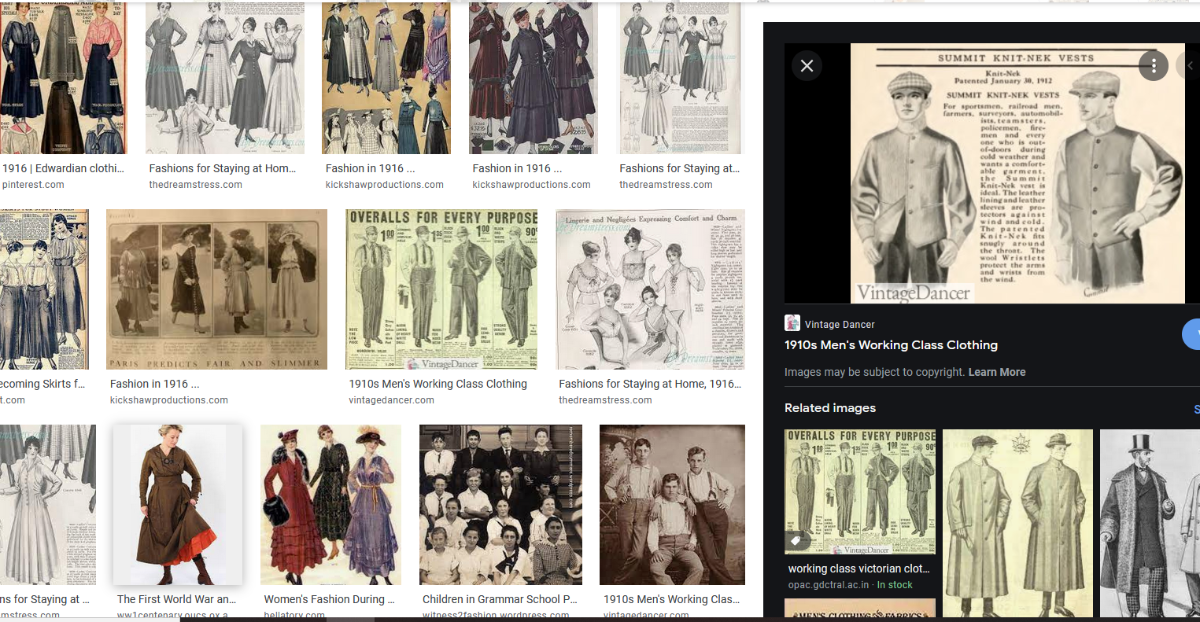The width and height of the screenshot is (1200, 622).
Task: Select the related image of two men in overcoats
Action: (x=1017, y=509)
